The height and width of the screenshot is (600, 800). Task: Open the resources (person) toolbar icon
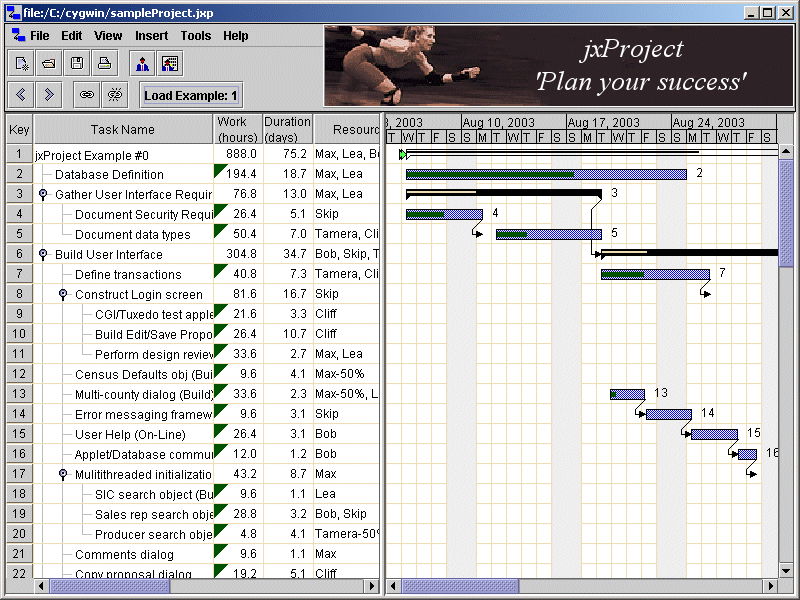(142, 64)
